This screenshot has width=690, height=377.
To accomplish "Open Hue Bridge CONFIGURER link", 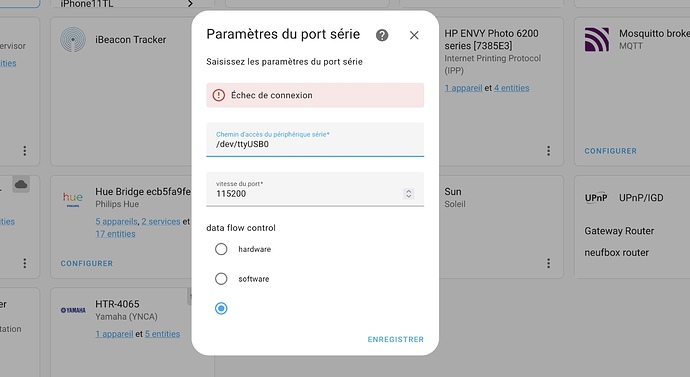I will [87, 263].
